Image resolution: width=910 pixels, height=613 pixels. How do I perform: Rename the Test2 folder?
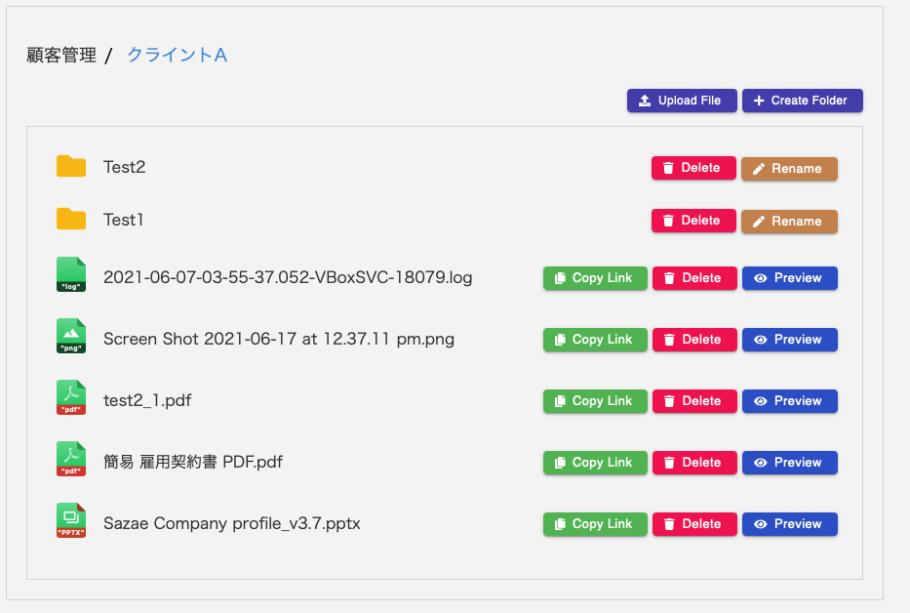[x=788, y=169]
